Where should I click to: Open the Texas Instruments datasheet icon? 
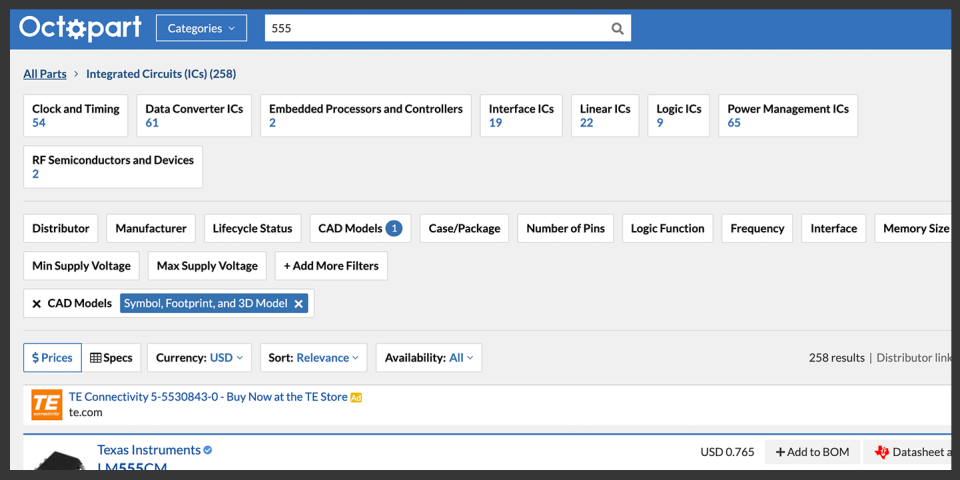881,452
